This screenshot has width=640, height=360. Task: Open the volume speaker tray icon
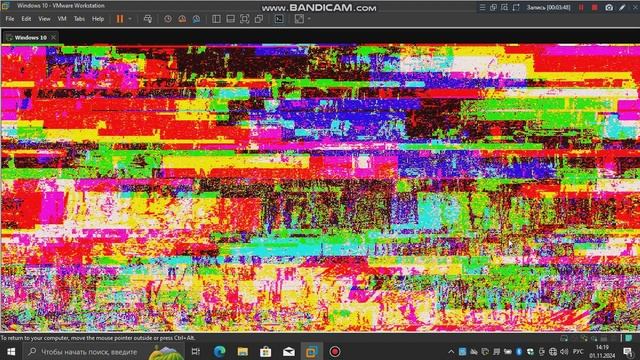[564, 351]
